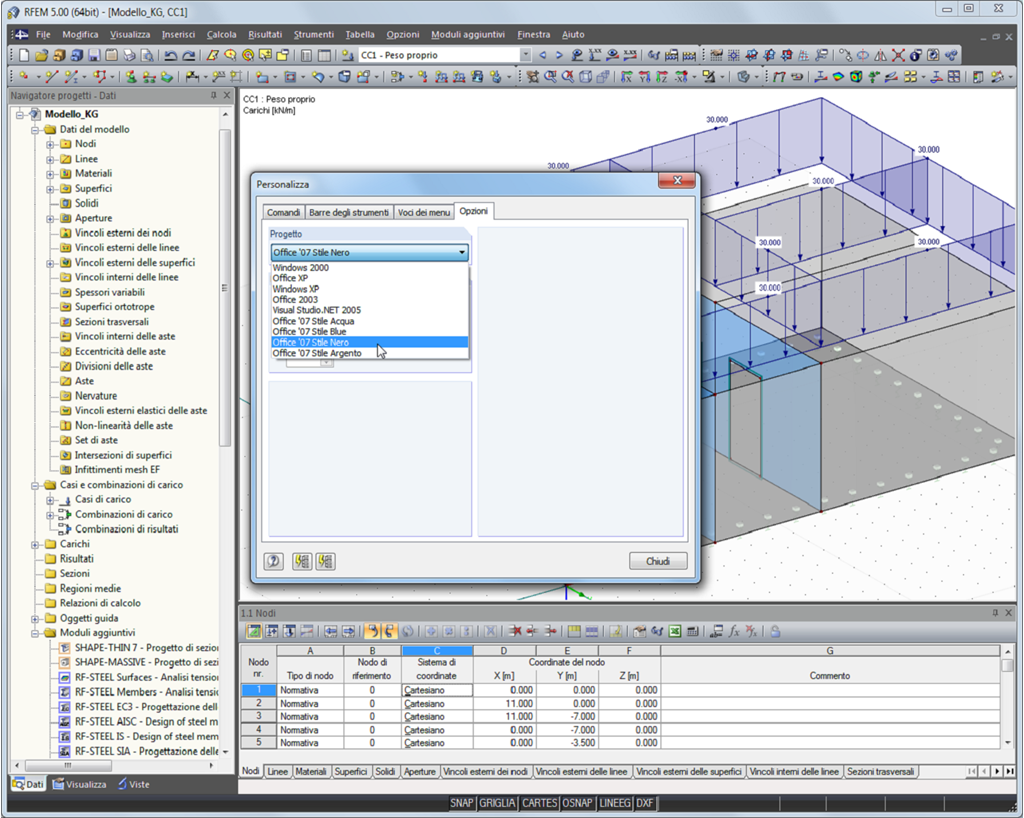Open the Strumenti menu
This screenshot has height=818, width=1024.
point(313,35)
